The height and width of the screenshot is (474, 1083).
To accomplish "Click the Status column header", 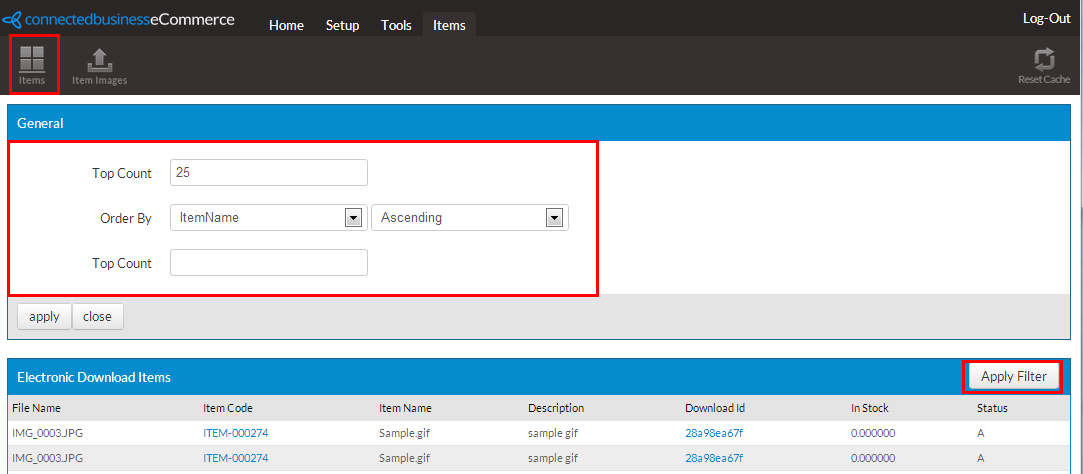I will pos(992,408).
